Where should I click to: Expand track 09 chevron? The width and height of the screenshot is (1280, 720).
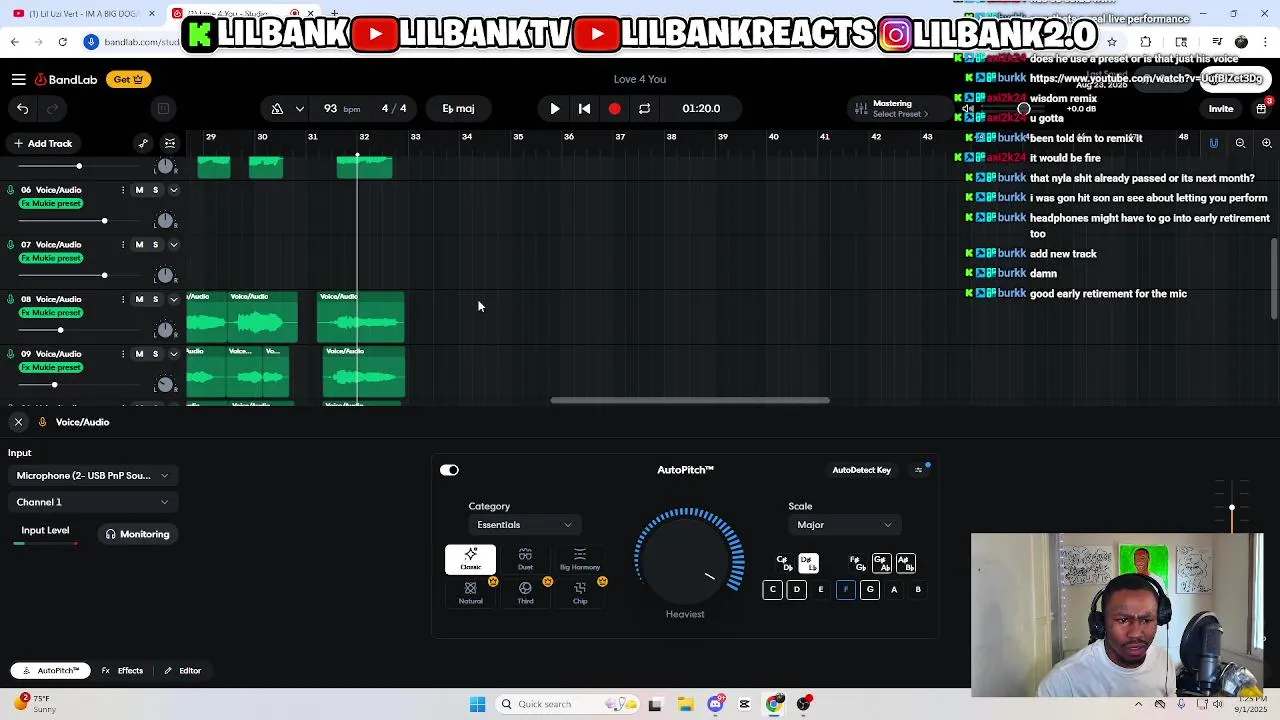tap(173, 354)
